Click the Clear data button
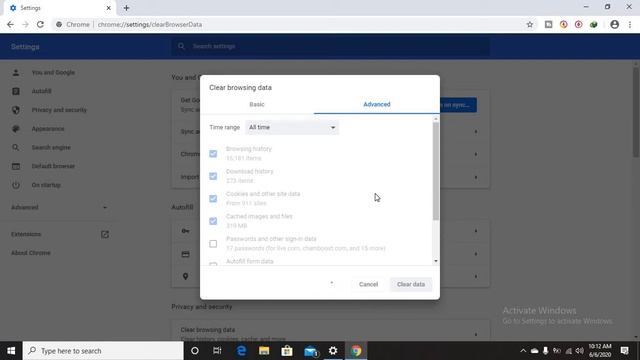Image resolution: width=640 pixels, height=360 pixels. click(411, 284)
